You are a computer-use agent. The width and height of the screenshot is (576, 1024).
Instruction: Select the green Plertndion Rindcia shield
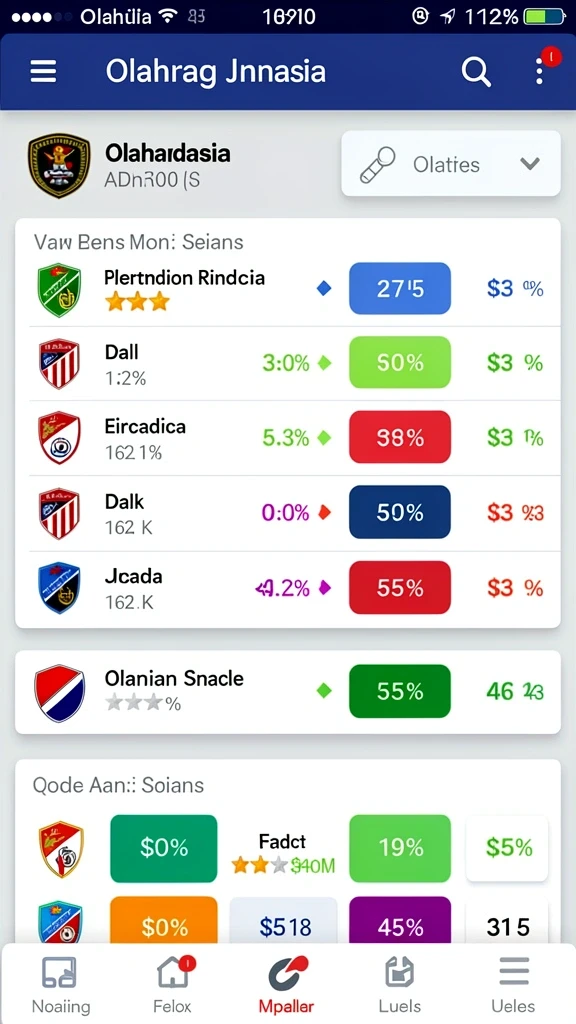point(59,290)
